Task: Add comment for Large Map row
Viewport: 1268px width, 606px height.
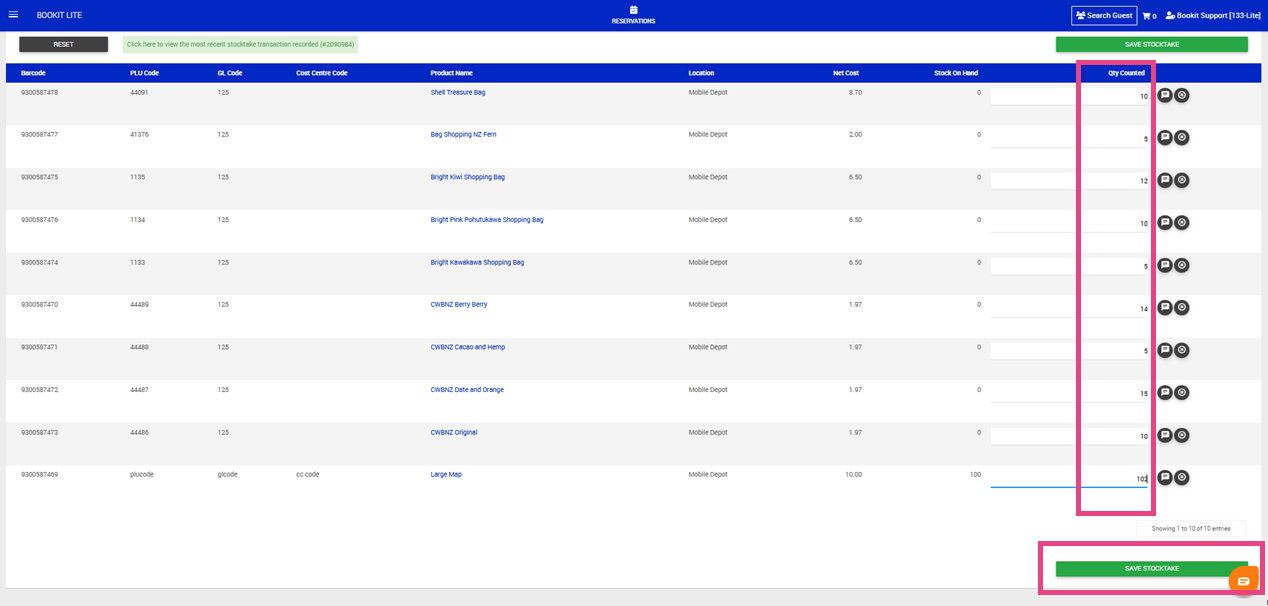Action: pyautogui.click(x=1165, y=478)
